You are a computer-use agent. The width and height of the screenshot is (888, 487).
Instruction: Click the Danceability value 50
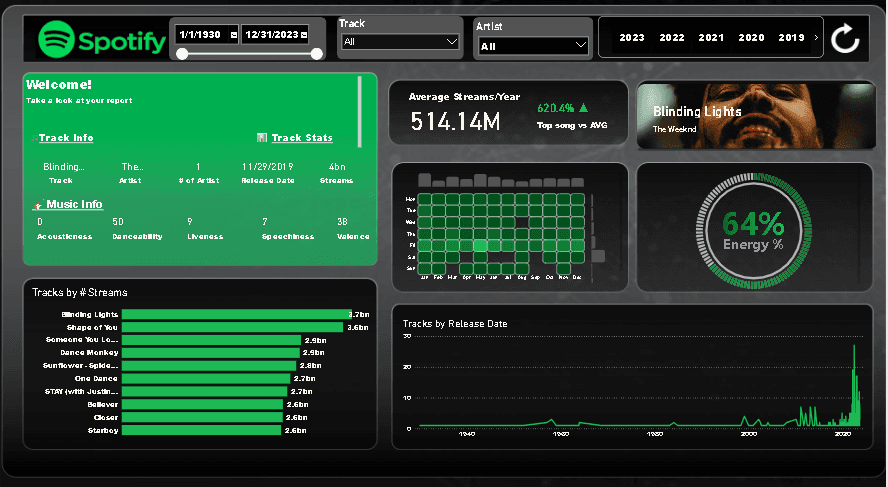pyautogui.click(x=118, y=221)
